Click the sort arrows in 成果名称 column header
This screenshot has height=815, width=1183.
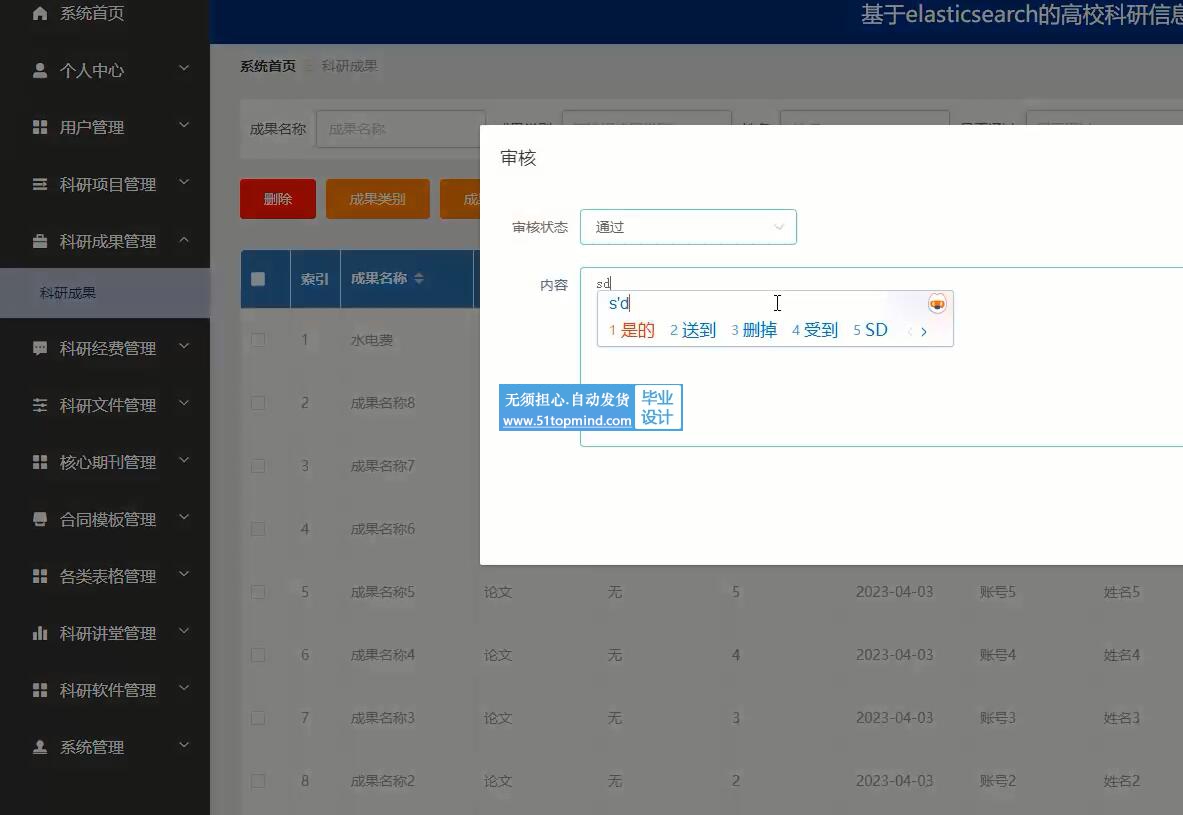pos(419,278)
